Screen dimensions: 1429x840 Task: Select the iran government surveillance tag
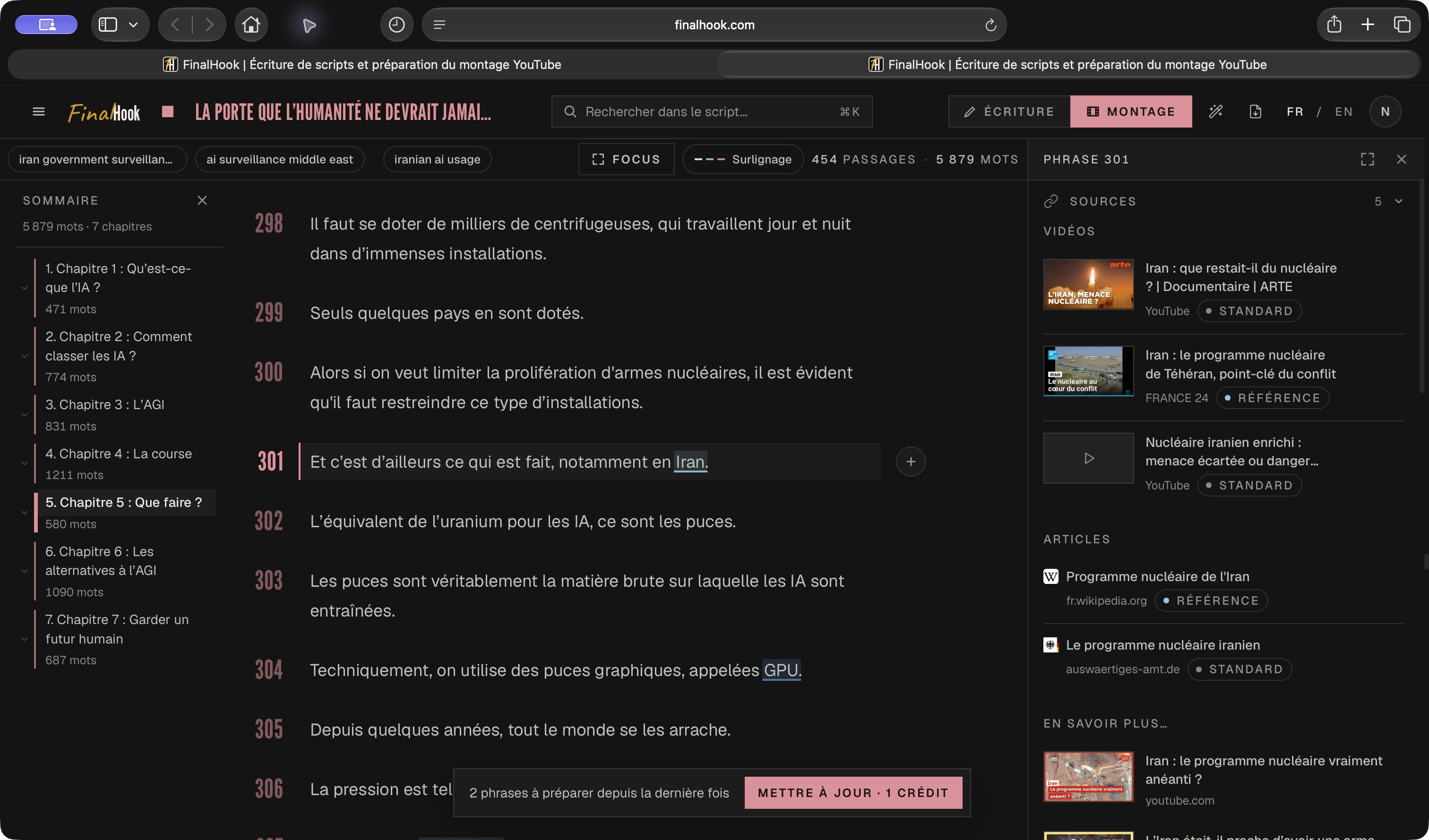pyautogui.click(x=97, y=159)
